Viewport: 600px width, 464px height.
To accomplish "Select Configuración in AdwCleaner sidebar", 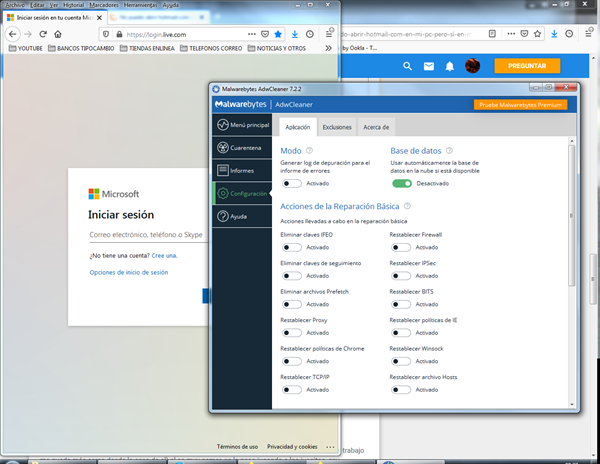I will (x=242, y=194).
